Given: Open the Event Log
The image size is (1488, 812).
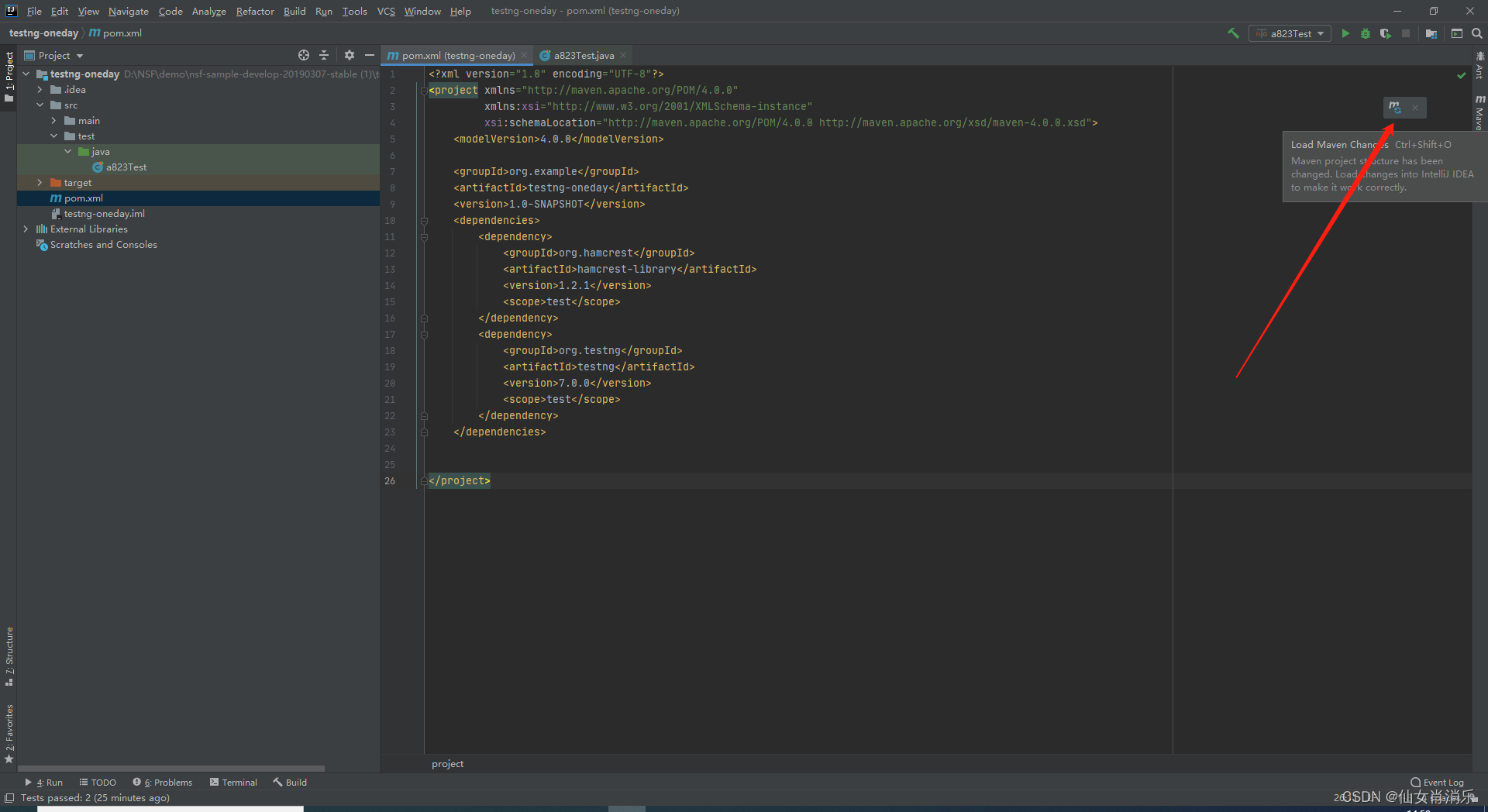Looking at the screenshot, I should 1438,783.
